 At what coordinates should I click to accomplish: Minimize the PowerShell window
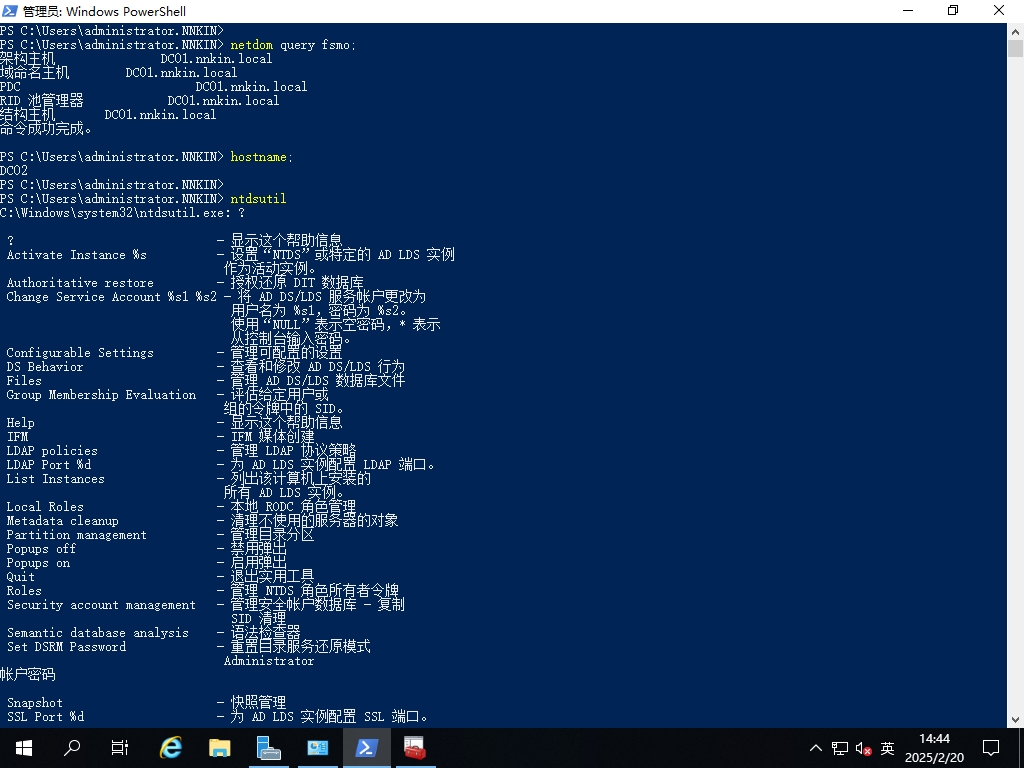coord(907,11)
